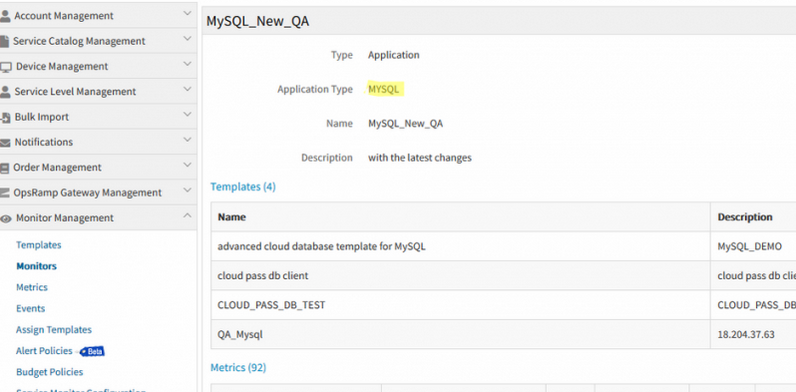Click the description text with the latest changes
The image size is (796, 392).
pos(420,157)
